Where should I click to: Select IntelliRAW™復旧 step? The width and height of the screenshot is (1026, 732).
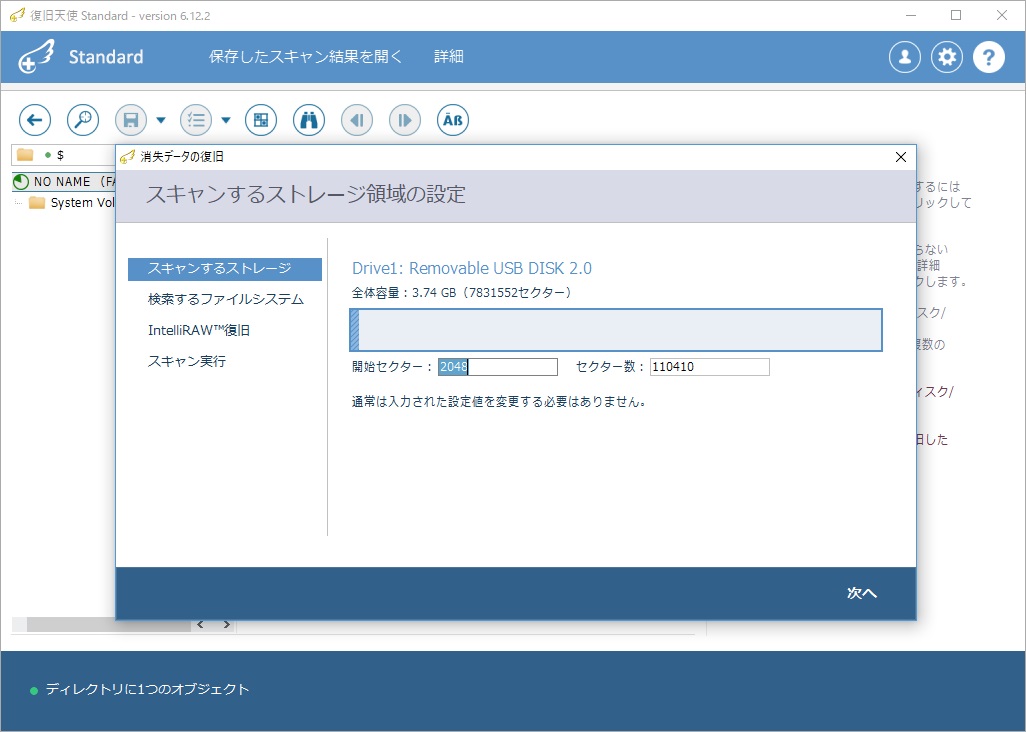click(x=199, y=330)
